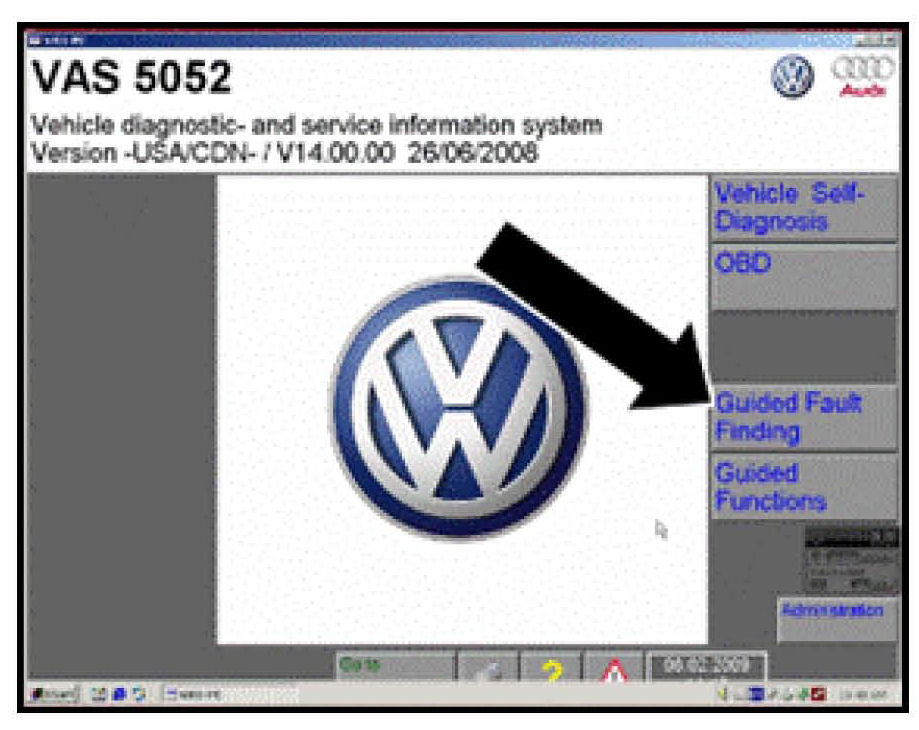This screenshot has width=919, height=730.
Task: Click the large VW emblem in center
Action: pos(459,408)
